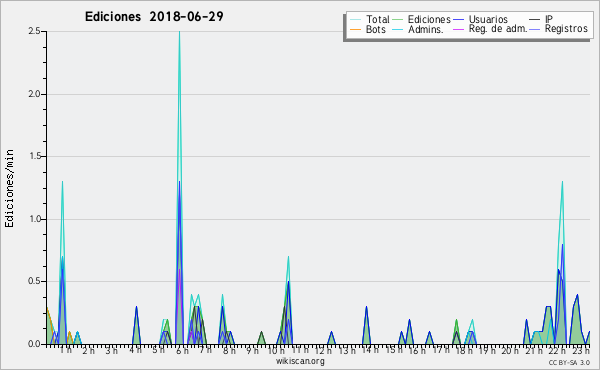This screenshot has height=370, width=600.
Task: Click the wikiscan.org link below the chart
Action: pyautogui.click(x=300, y=361)
